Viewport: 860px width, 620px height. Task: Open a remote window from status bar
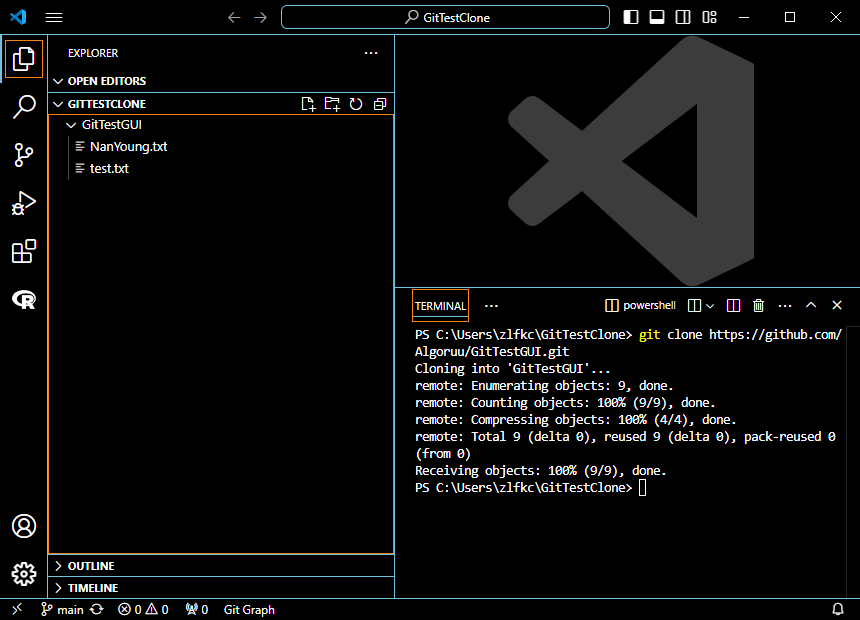17,609
